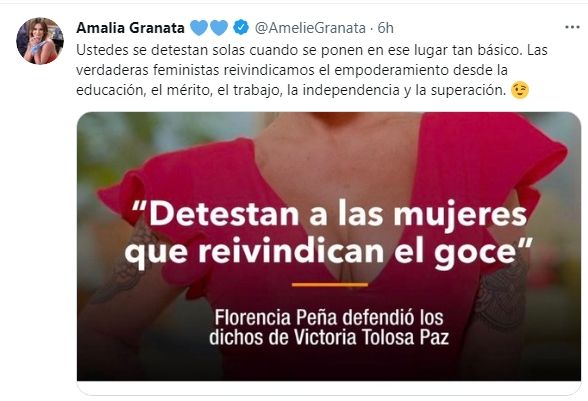The height and width of the screenshot is (401, 588).
Task: Click the orange divider line in the card
Action: [x=330, y=285]
